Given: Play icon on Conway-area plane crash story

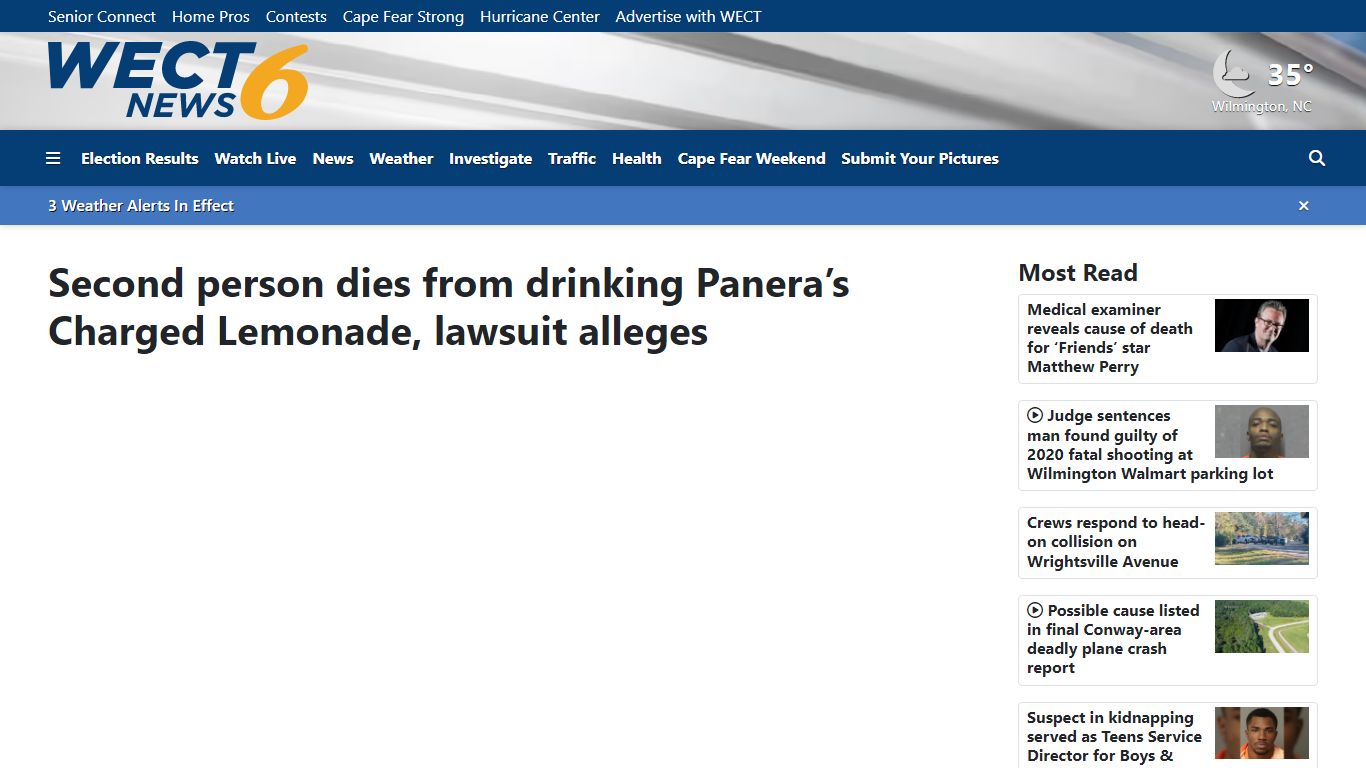Looking at the screenshot, I should 1035,610.
